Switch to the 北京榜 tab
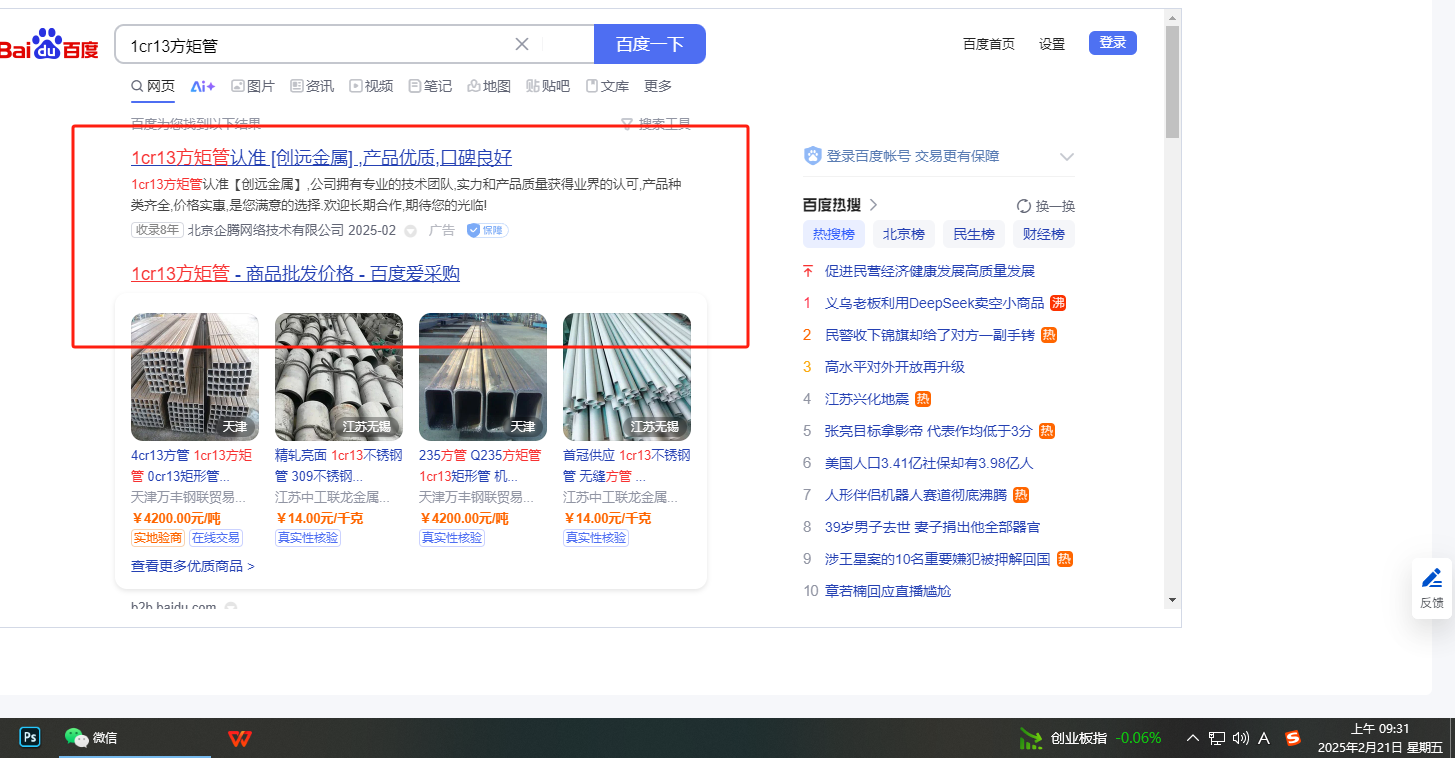 [904, 235]
